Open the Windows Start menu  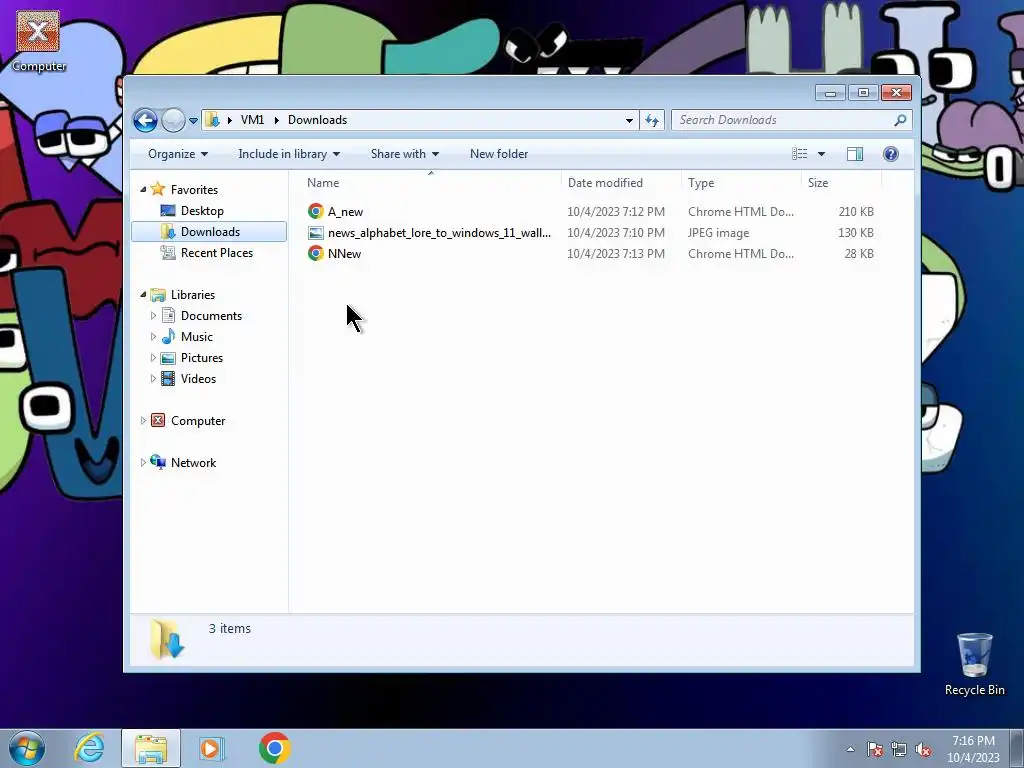(x=26, y=748)
